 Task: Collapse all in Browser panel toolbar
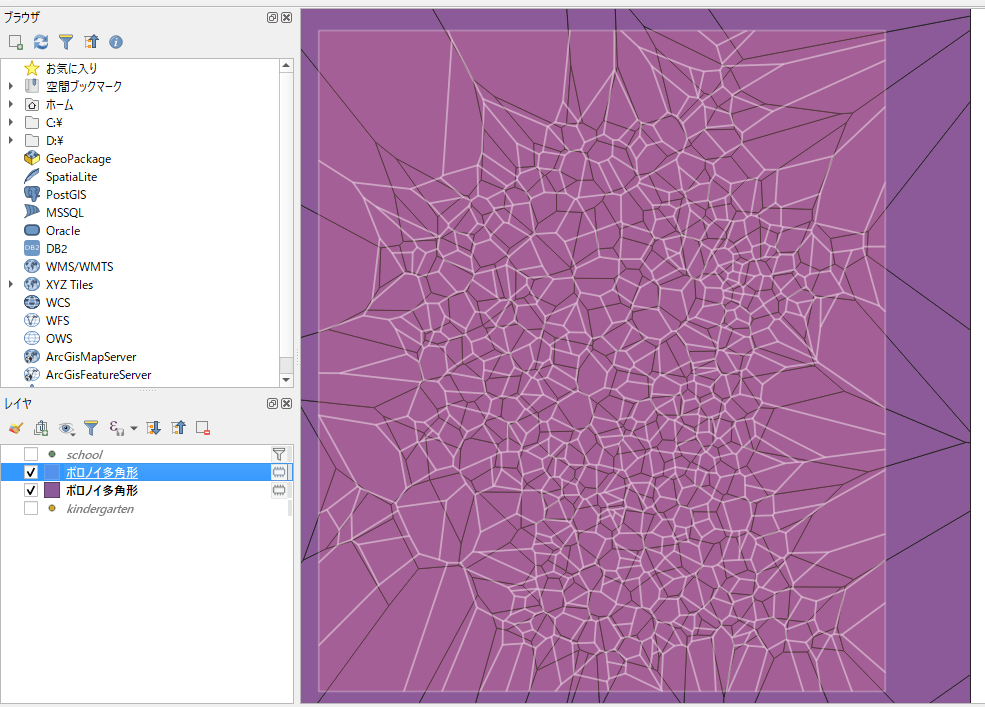point(91,42)
